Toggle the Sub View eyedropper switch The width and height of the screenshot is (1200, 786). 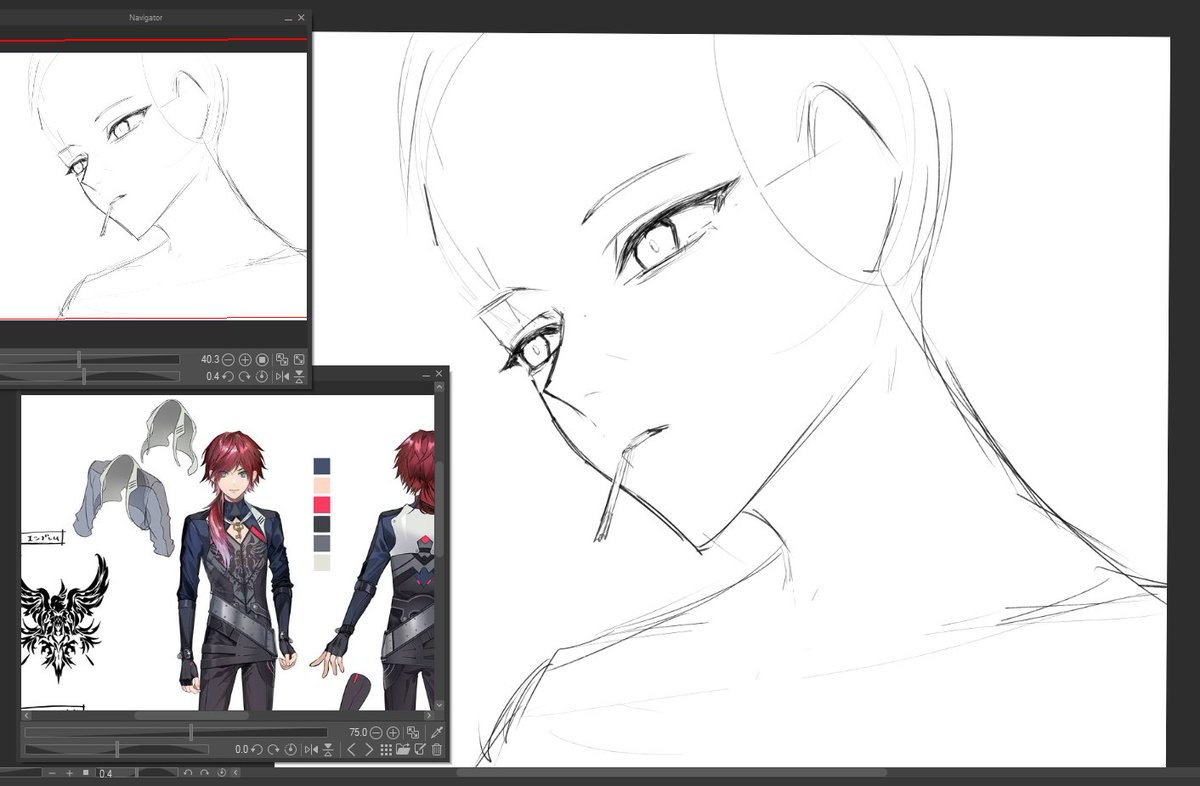pos(436,733)
